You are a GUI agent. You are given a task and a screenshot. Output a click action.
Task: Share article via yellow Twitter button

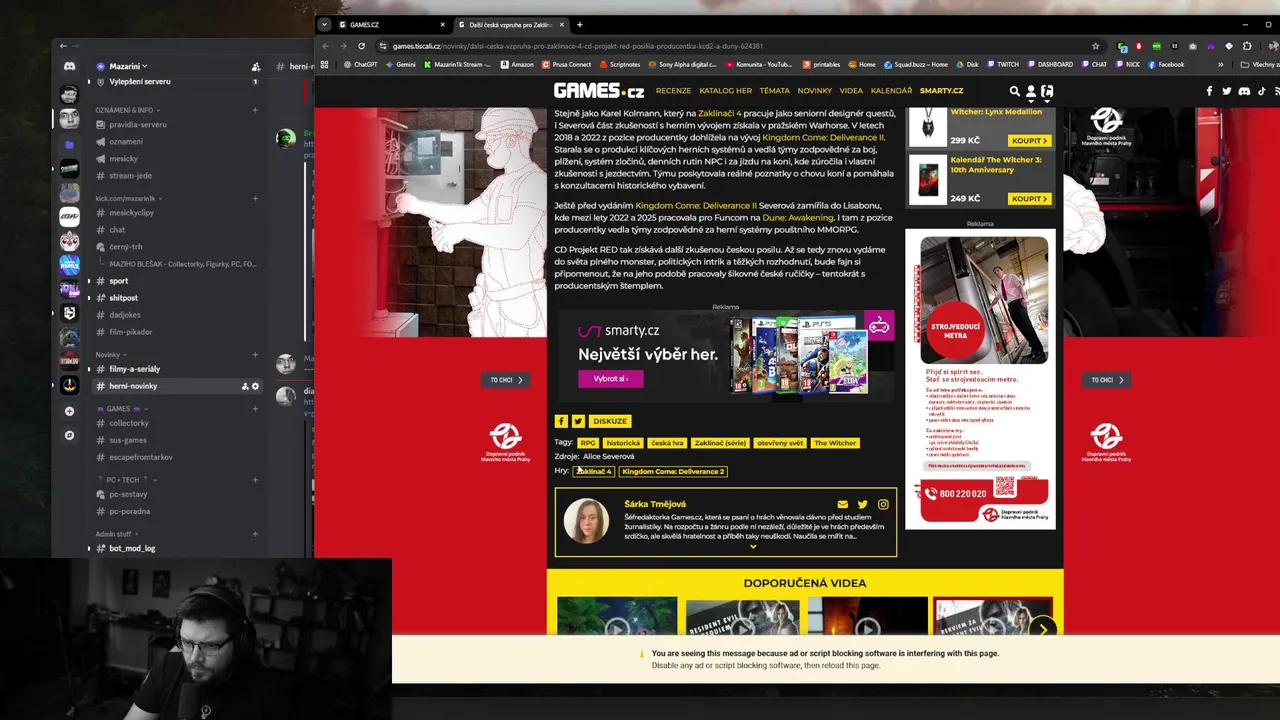pos(578,421)
